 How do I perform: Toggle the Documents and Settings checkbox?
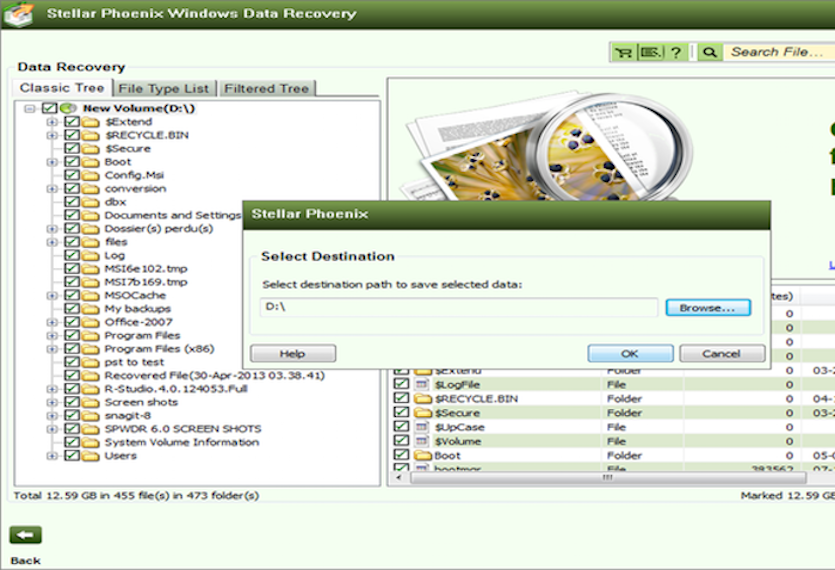[x=72, y=215]
